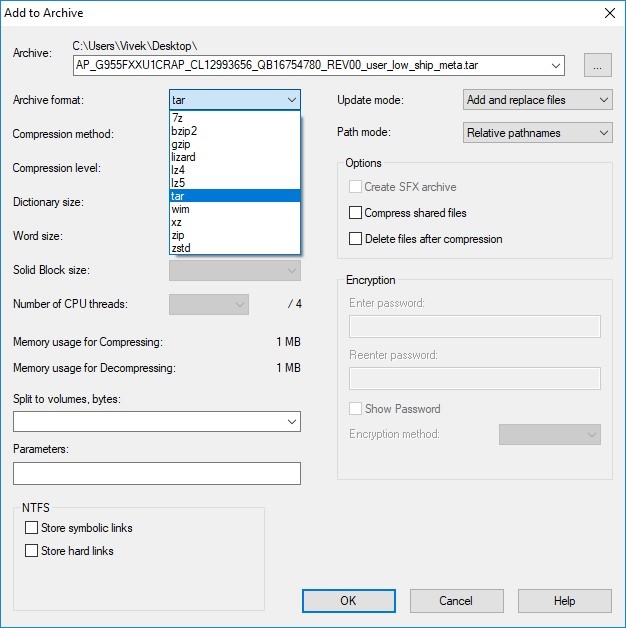626x628 pixels.
Task: Choose zstd archive format
Action: pyautogui.click(x=235, y=248)
